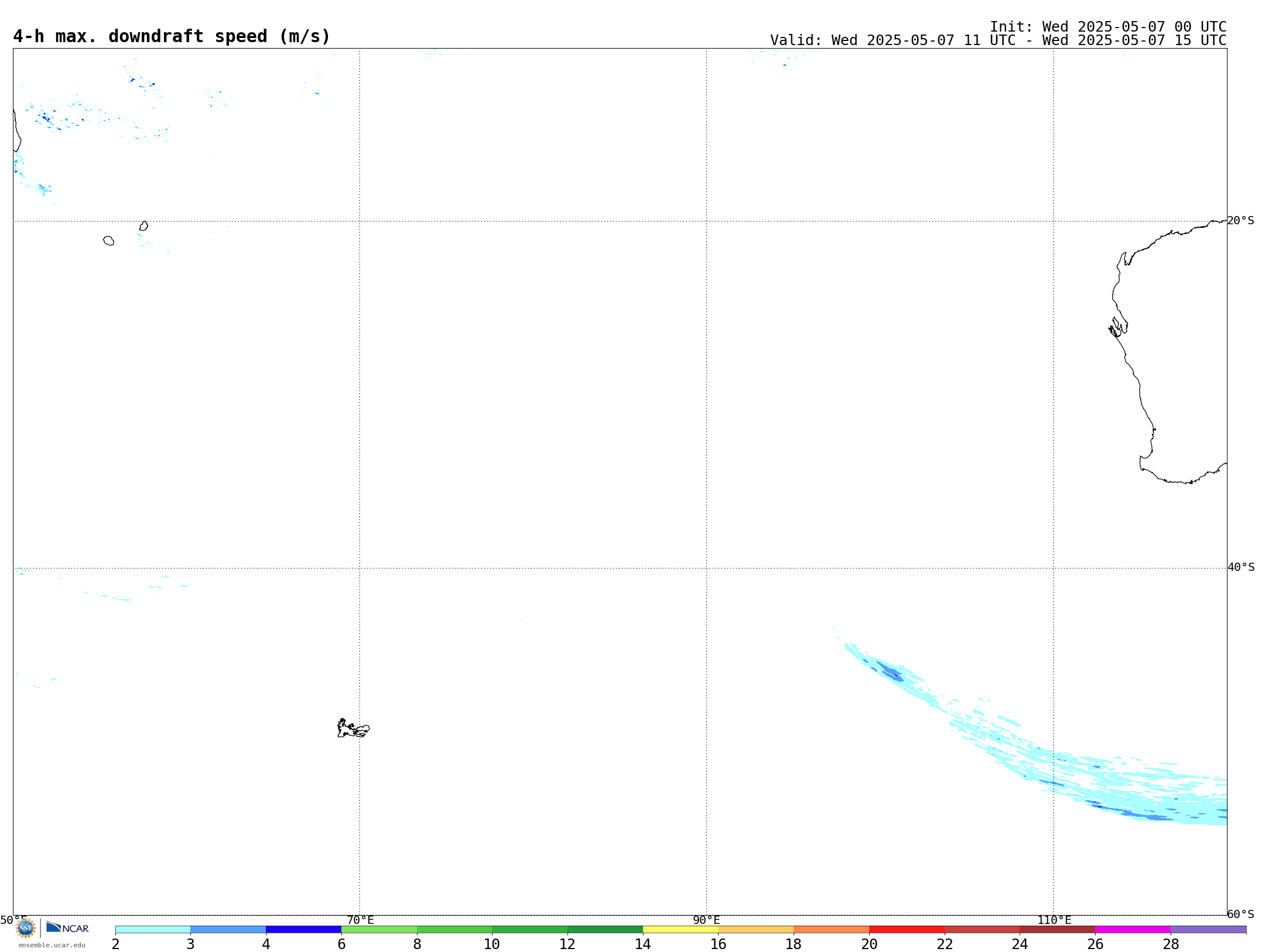This screenshot has width=1265, height=952.
Task: Click the dark green 12-14 colorbar segment
Action: point(606,930)
